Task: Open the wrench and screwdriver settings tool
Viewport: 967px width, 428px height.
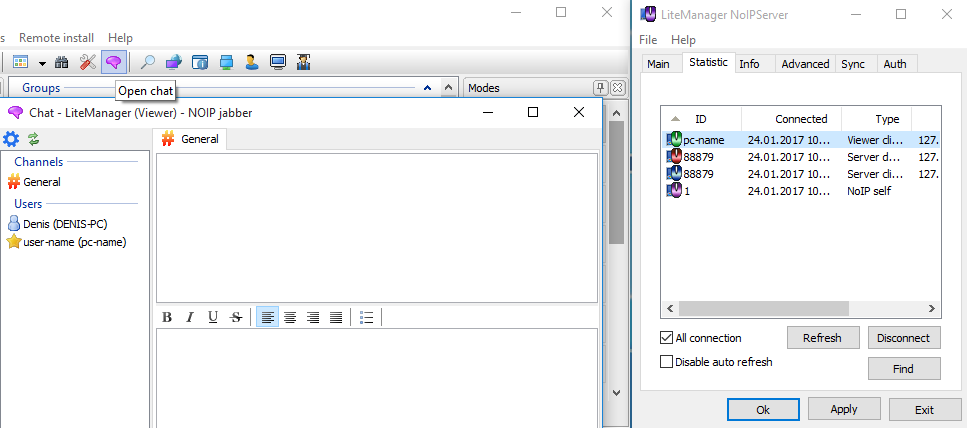Action: [x=88, y=62]
